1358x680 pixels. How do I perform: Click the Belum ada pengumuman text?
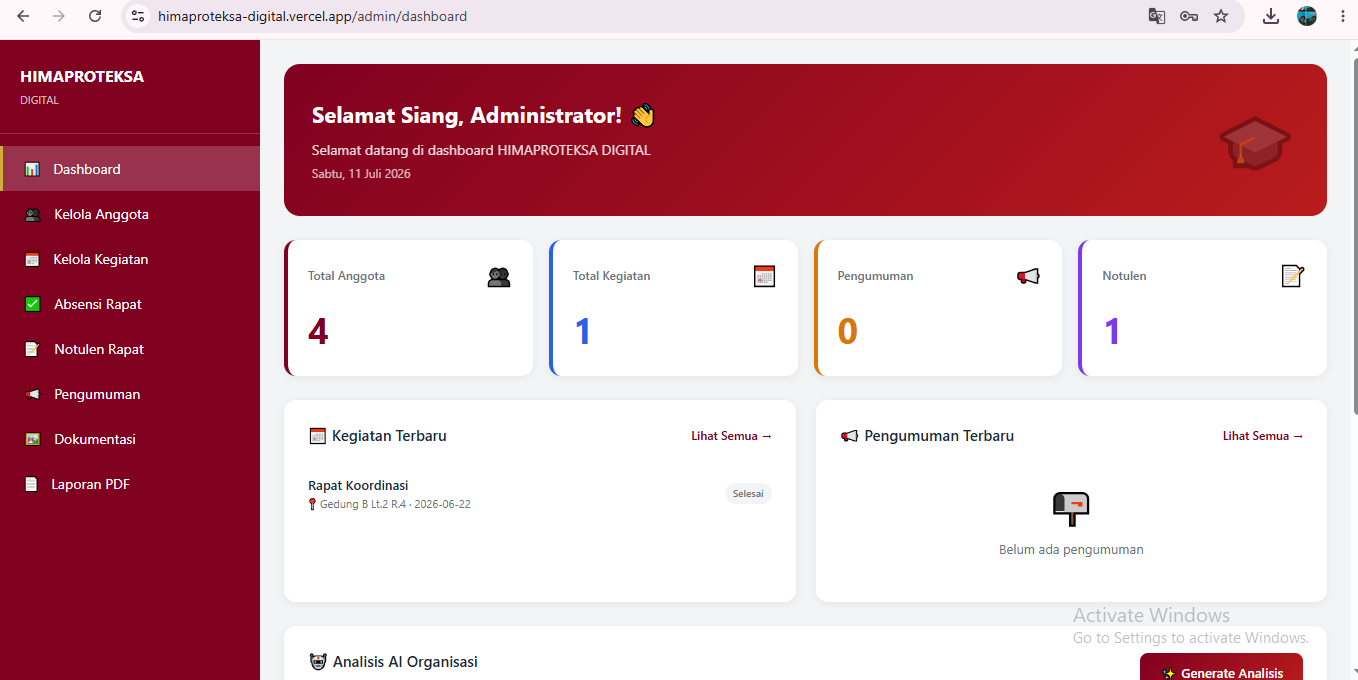[x=1071, y=550]
